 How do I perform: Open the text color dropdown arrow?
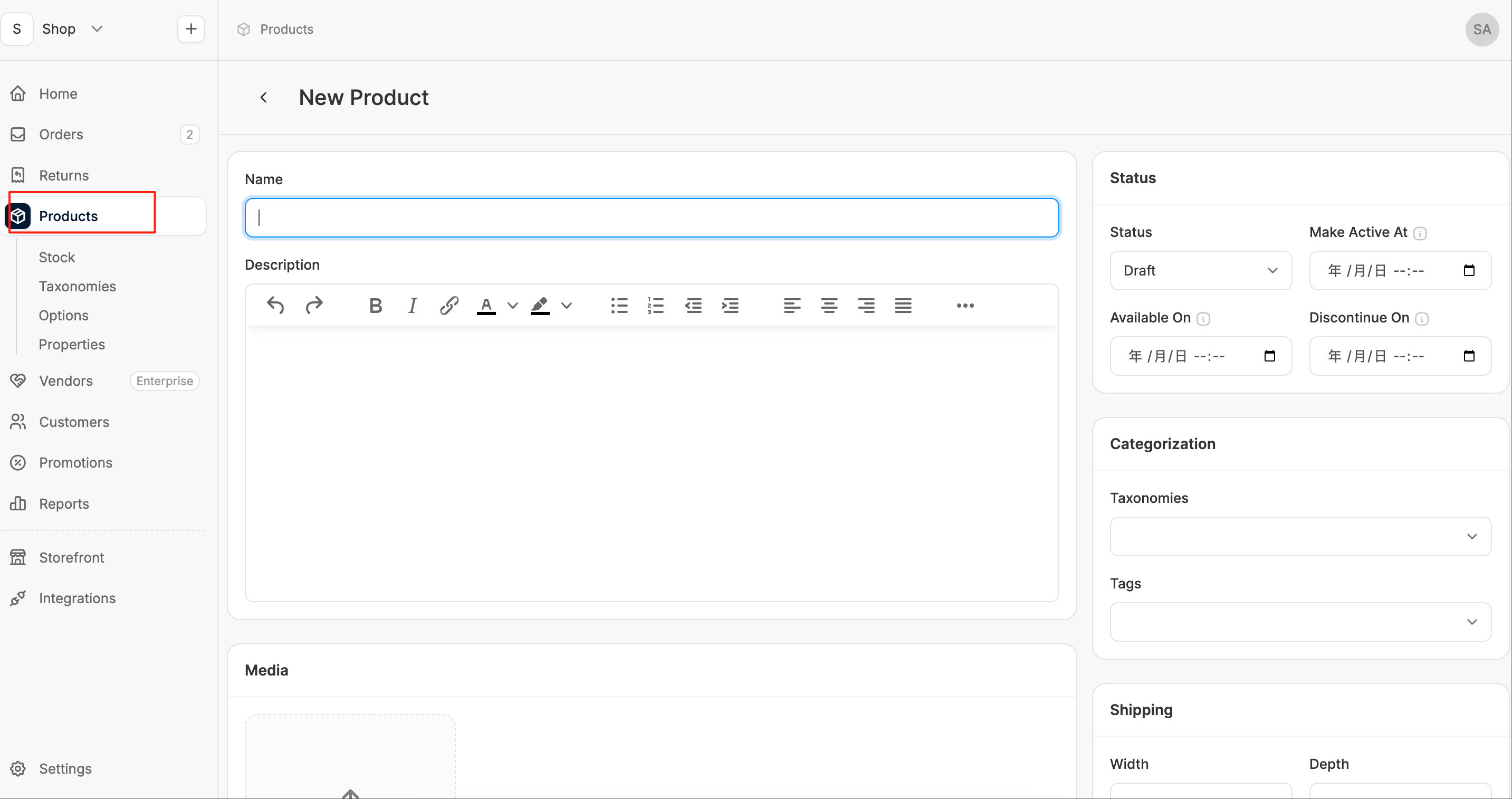(x=512, y=305)
